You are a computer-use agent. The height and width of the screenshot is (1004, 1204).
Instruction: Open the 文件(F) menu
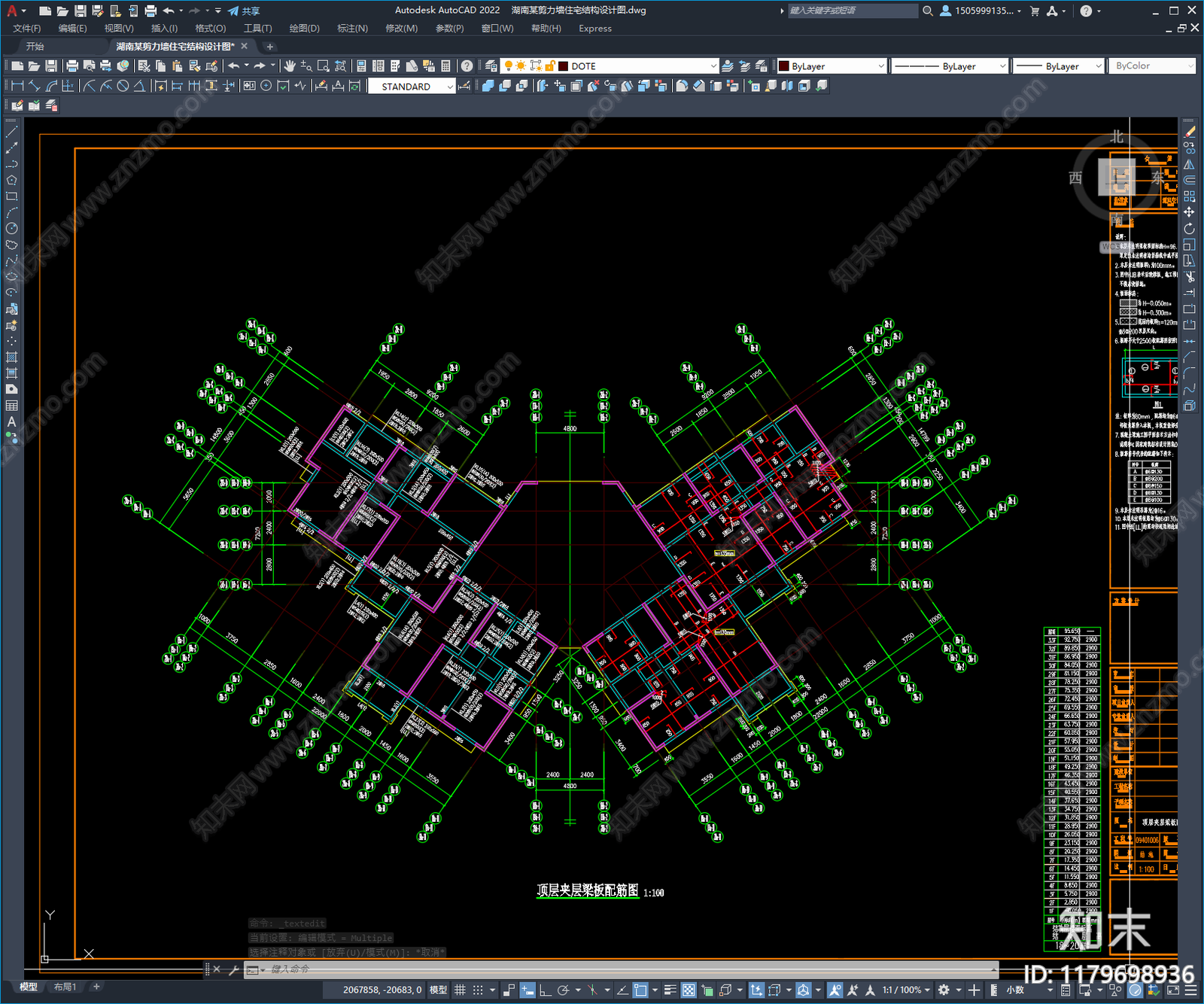27,29
